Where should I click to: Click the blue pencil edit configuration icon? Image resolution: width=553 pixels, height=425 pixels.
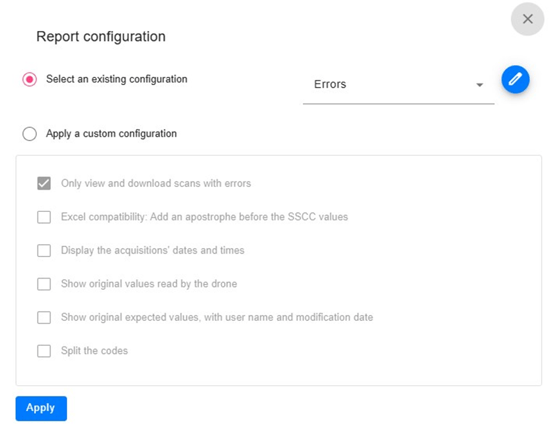(515, 79)
